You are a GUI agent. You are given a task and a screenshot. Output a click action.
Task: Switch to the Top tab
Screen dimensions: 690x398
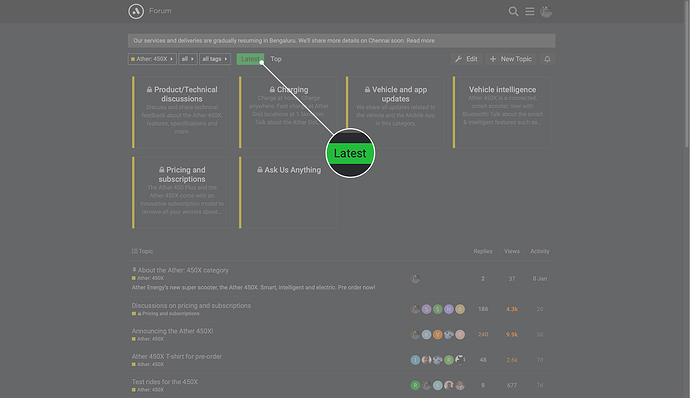pyautogui.click(x=276, y=59)
